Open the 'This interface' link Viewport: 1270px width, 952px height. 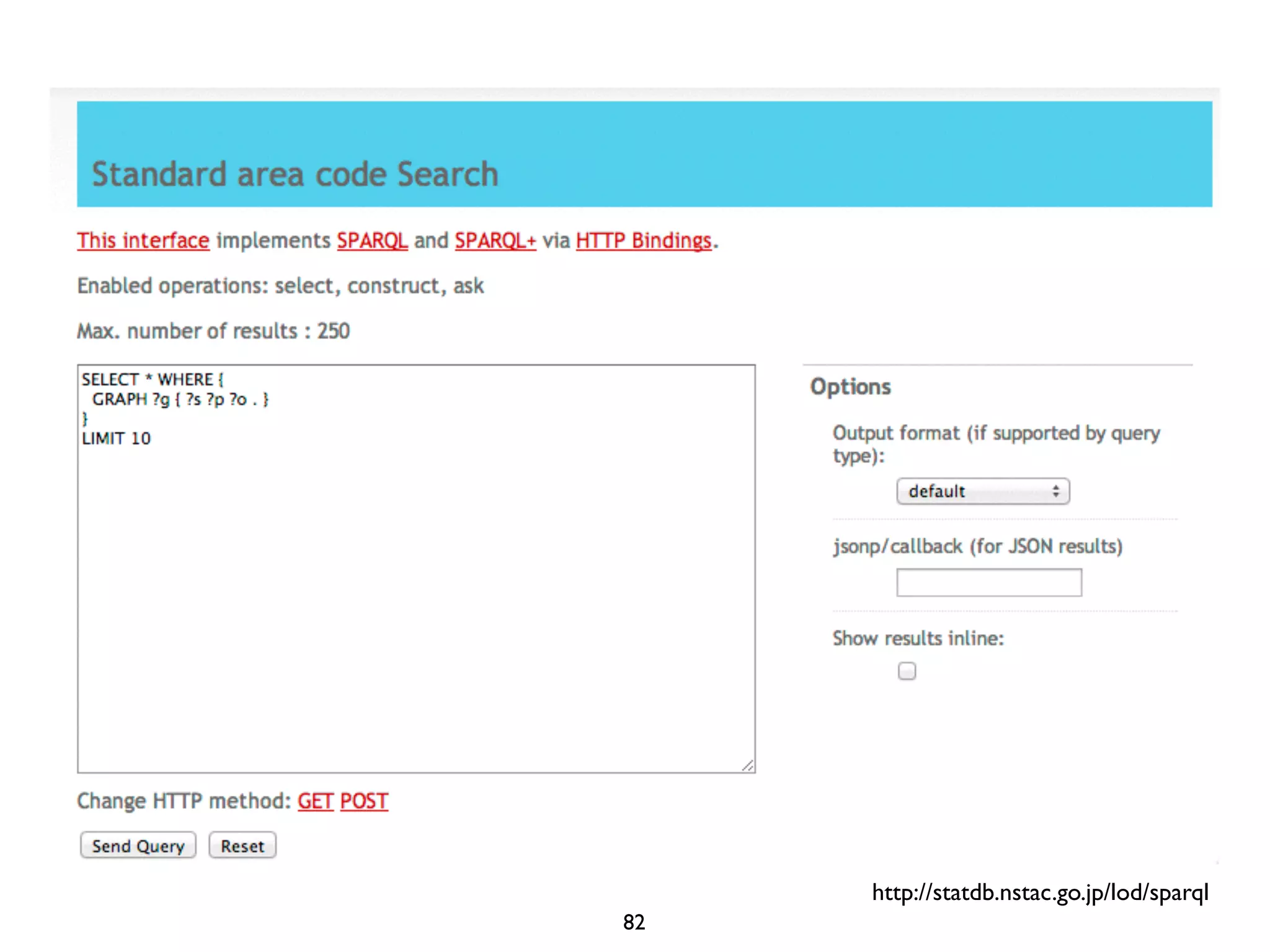click(143, 240)
